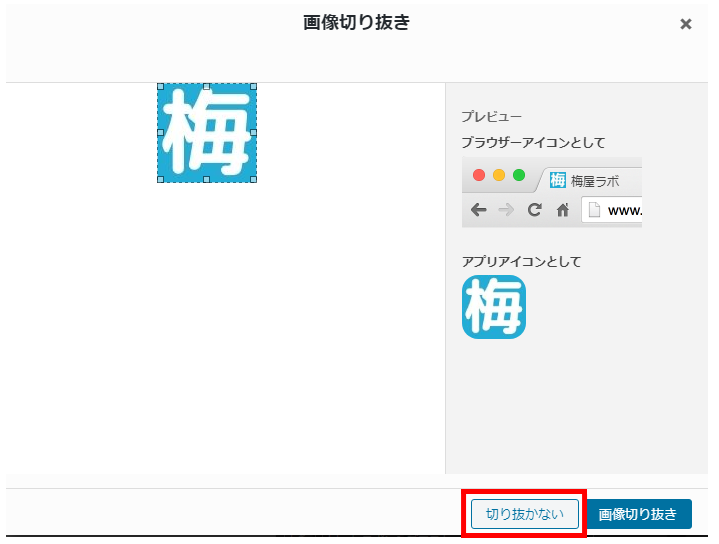The height and width of the screenshot is (544, 719).
Task: Click the app icon preview image
Action: point(494,307)
